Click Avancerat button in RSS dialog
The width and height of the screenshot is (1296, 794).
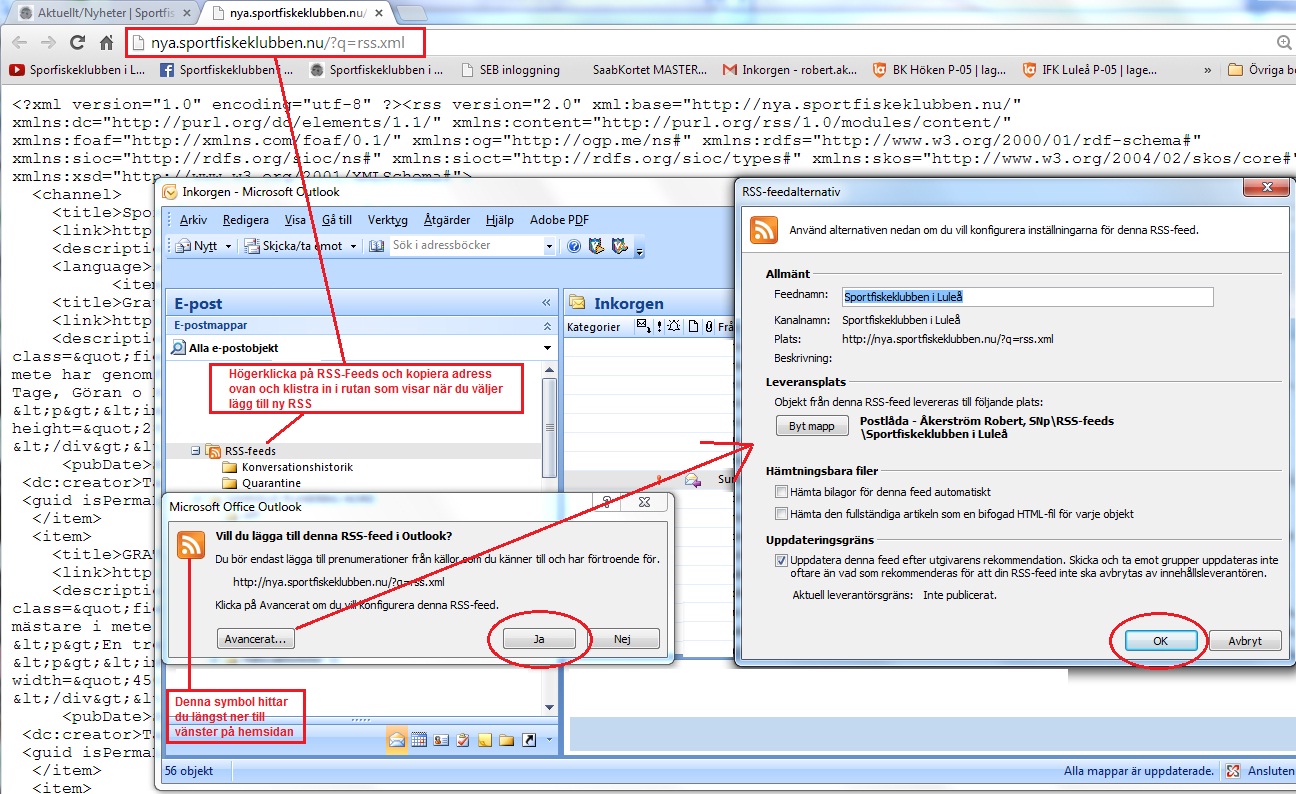256,638
